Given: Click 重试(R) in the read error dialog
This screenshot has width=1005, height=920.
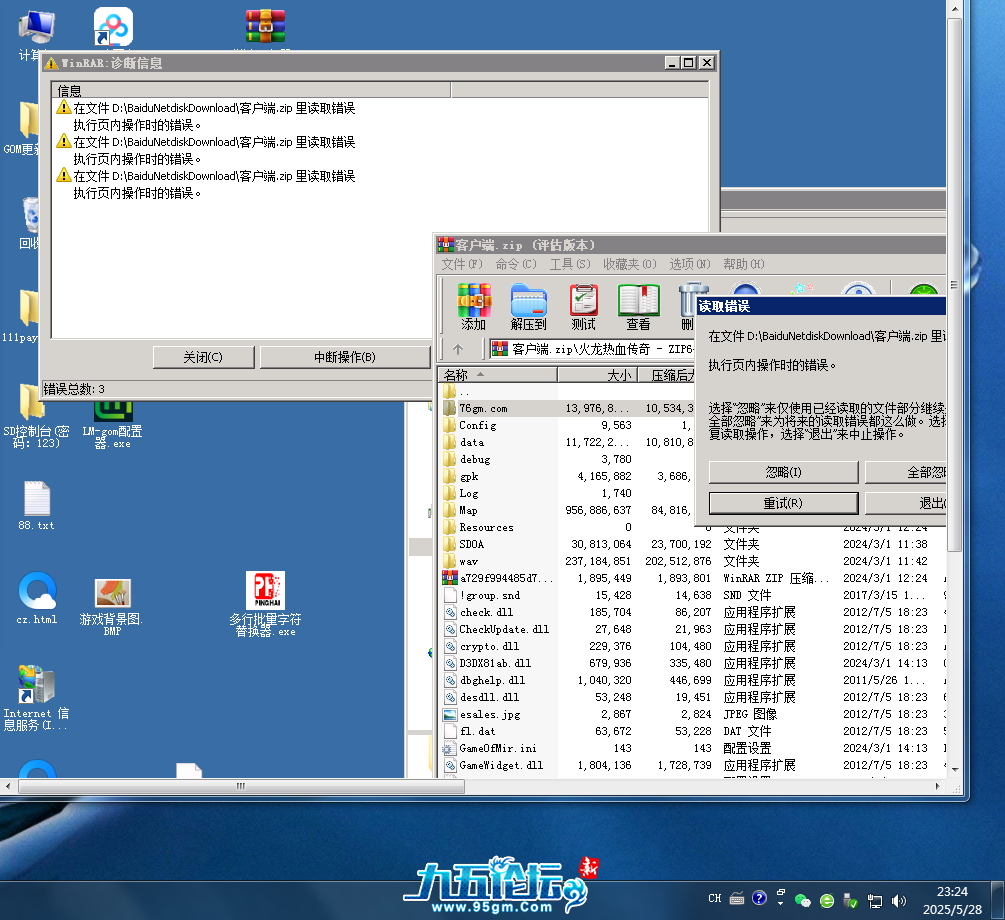Looking at the screenshot, I should [x=783, y=503].
